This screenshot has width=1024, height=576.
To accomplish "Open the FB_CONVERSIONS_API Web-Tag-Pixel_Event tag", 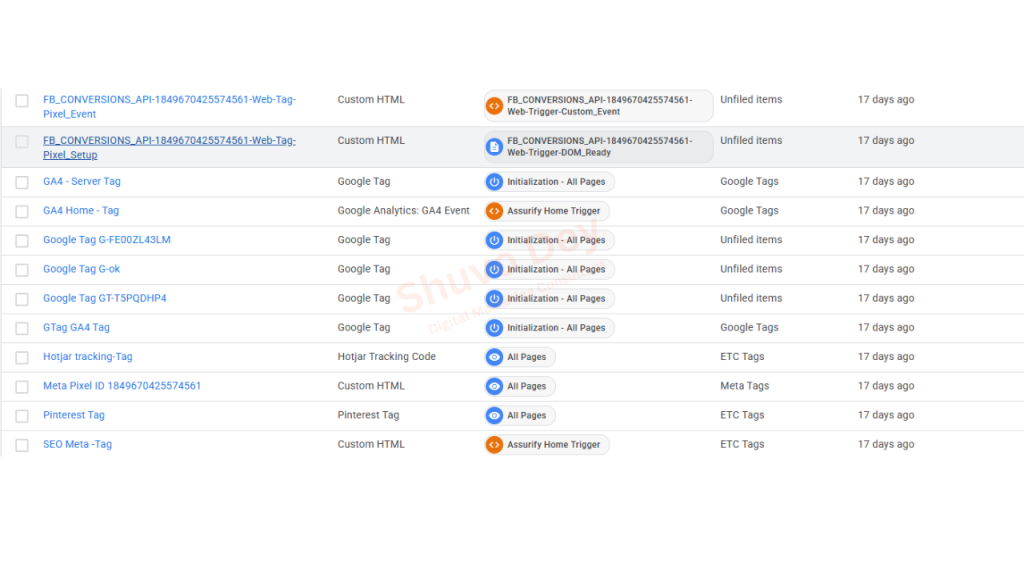I will (x=169, y=106).
